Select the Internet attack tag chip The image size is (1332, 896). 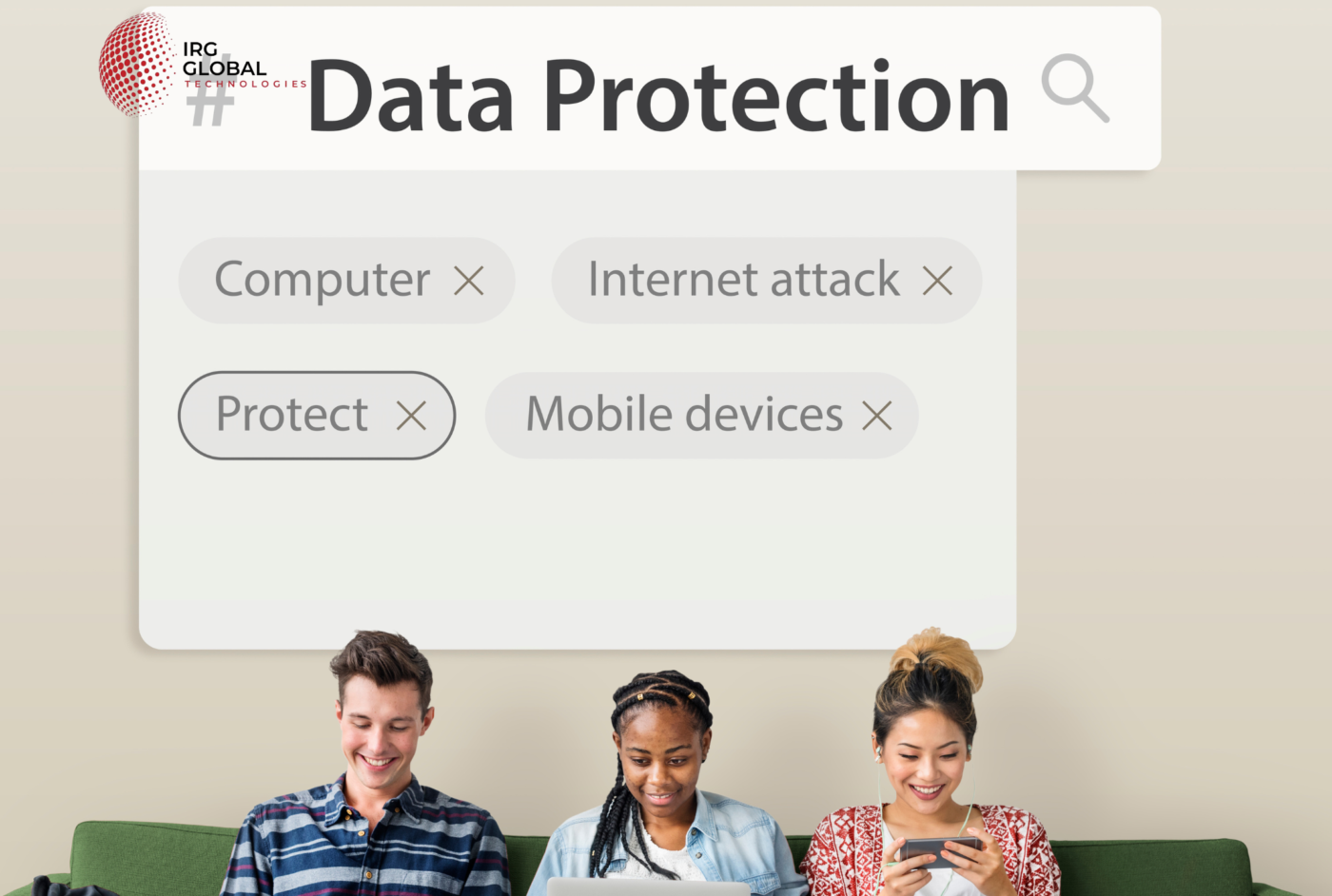(767, 281)
